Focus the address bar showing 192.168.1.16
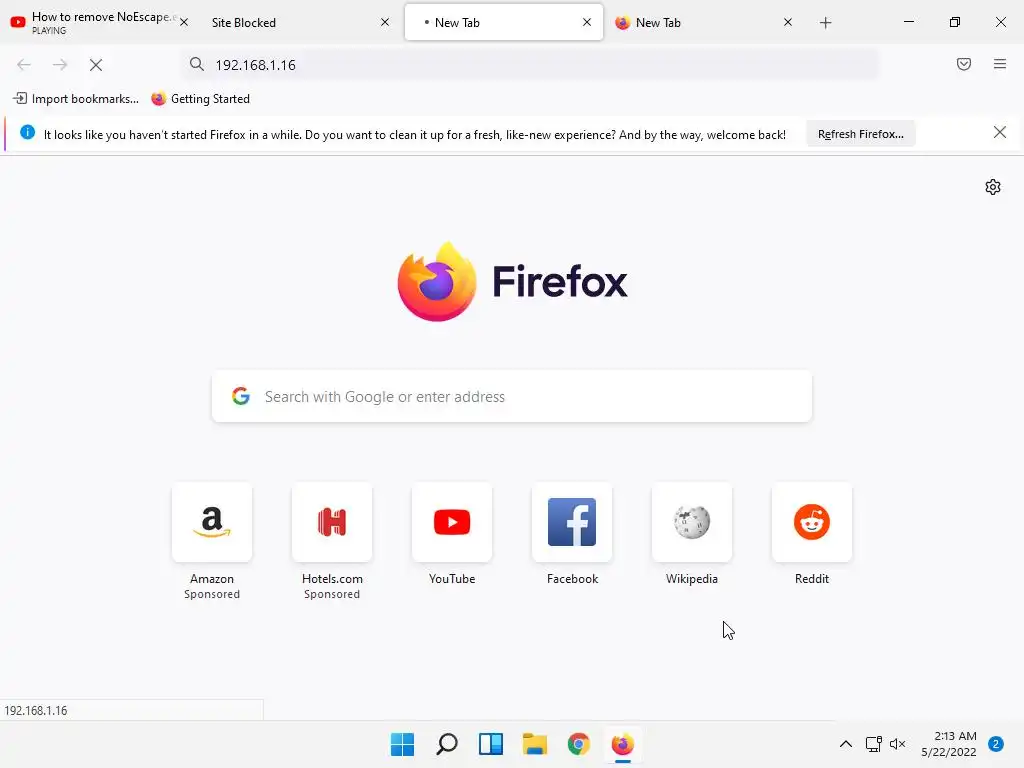Image resolution: width=1024 pixels, height=768 pixels. (x=530, y=65)
